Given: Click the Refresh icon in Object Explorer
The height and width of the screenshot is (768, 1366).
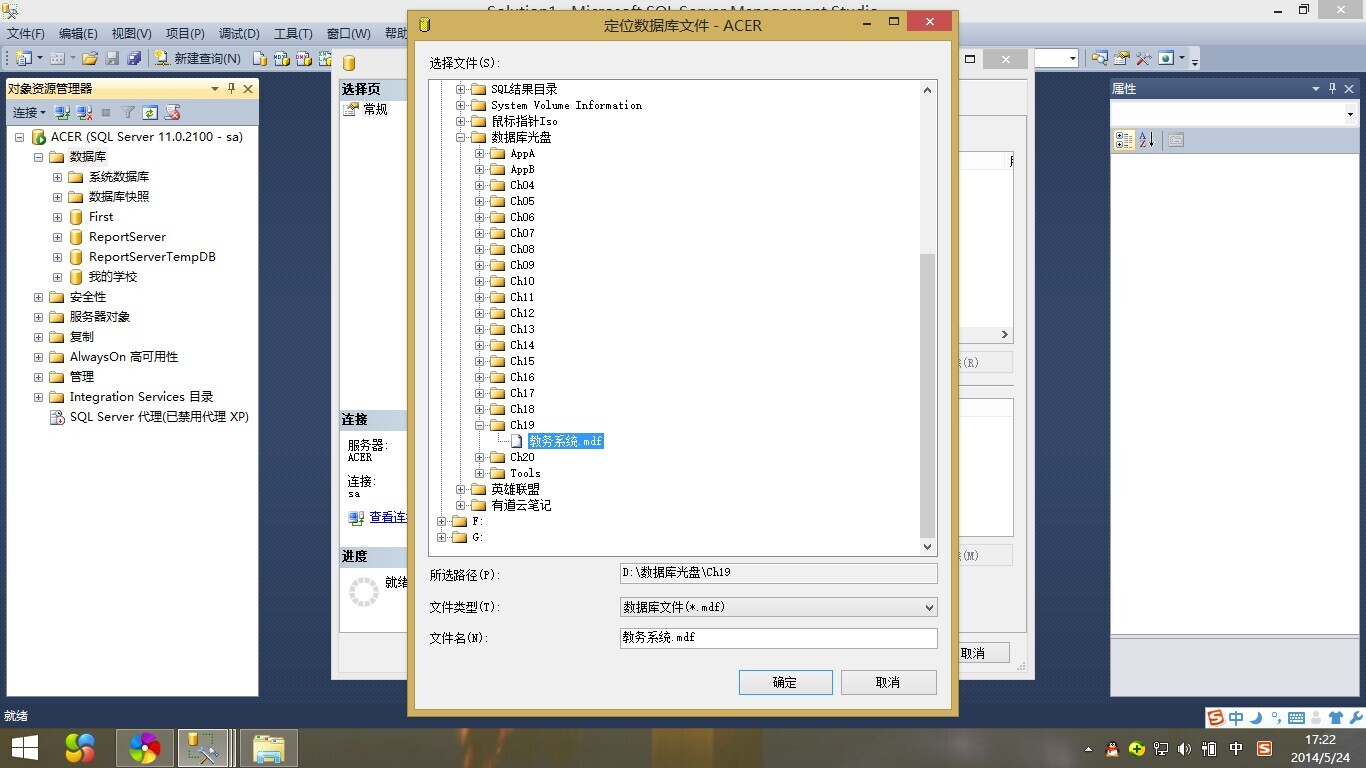Looking at the screenshot, I should coord(150,113).
